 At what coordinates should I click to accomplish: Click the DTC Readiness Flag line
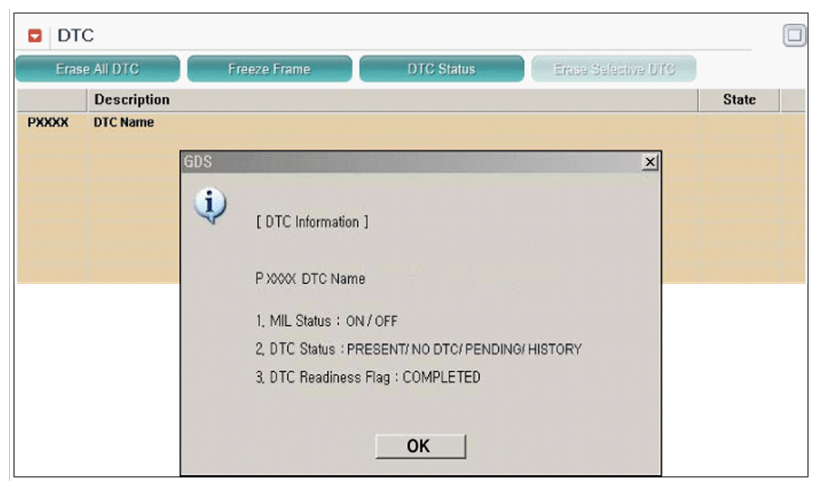pos(368,377)
